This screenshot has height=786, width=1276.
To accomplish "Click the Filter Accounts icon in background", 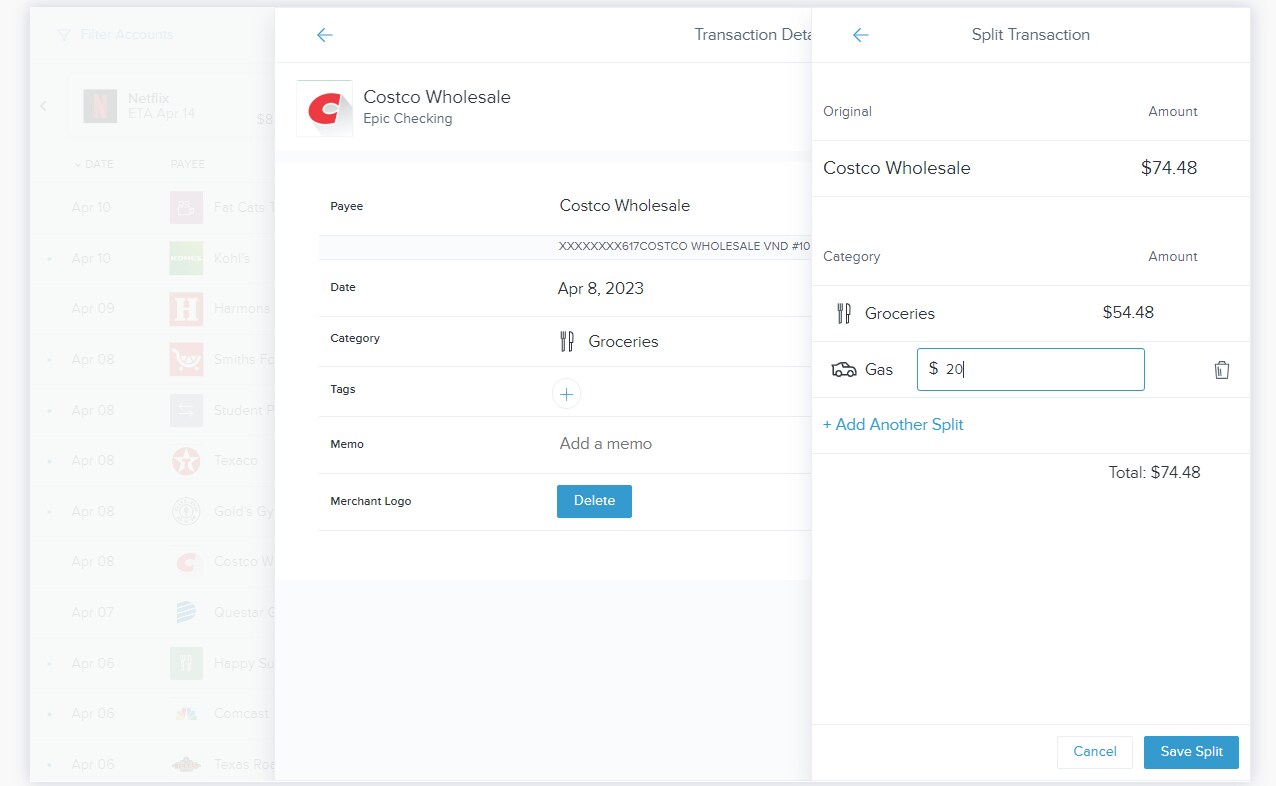I will [x=64, y=35].
